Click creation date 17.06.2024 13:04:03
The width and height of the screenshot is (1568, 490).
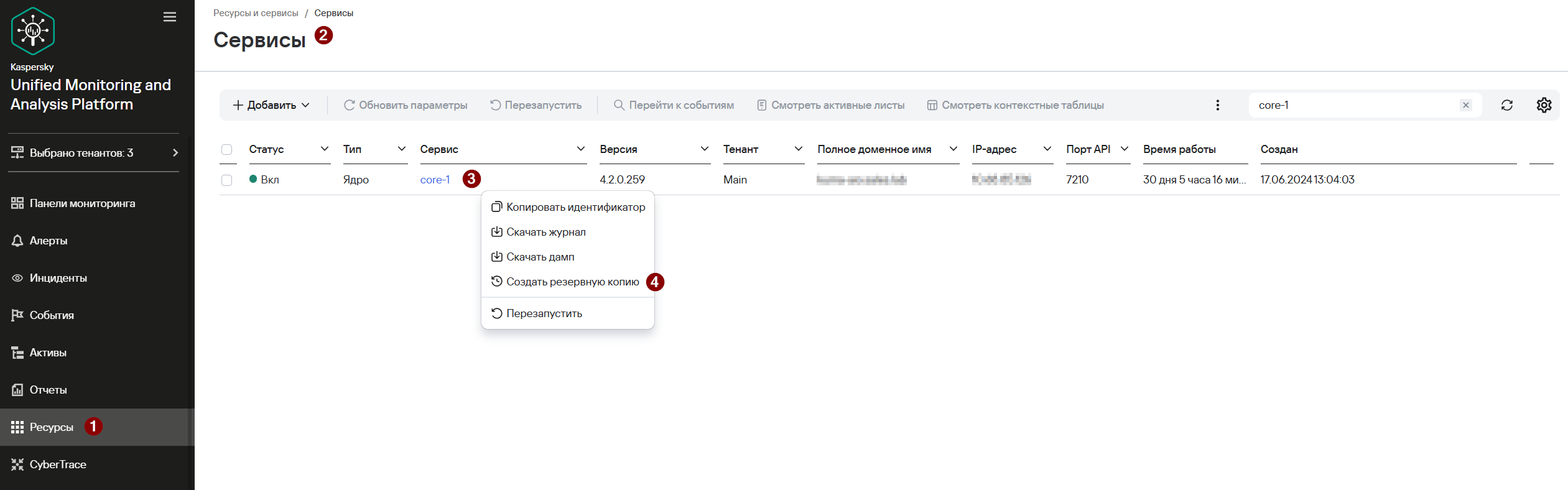pos(1307,180)
